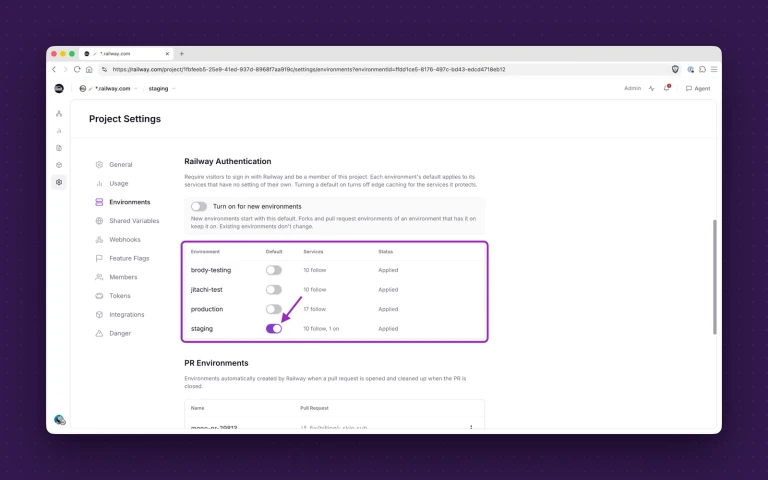Click the brody-testing environment name

(x=211, y=270)
